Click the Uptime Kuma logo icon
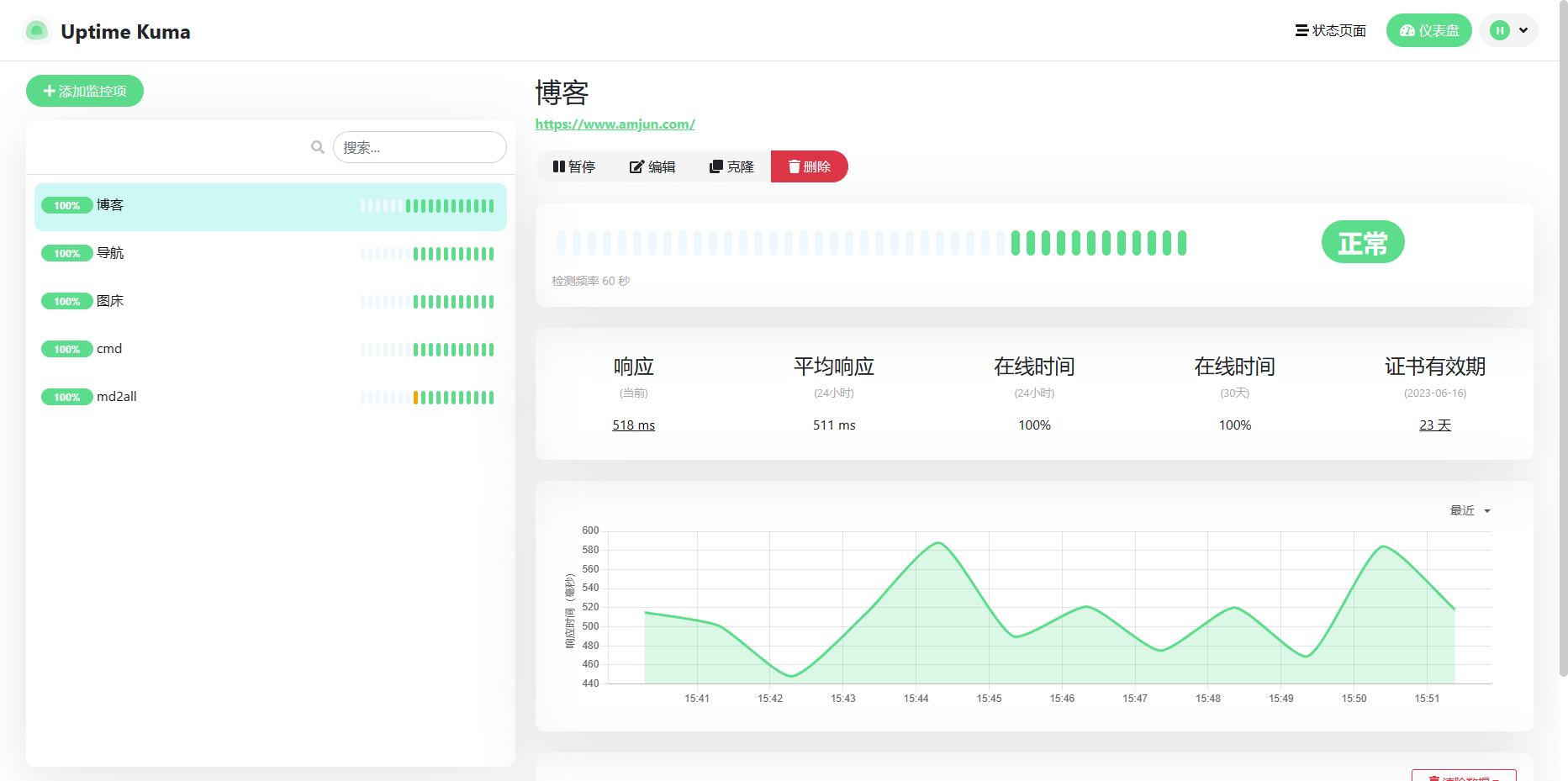The height and width of the screenshot is (781, 1568). click(37, 30)
